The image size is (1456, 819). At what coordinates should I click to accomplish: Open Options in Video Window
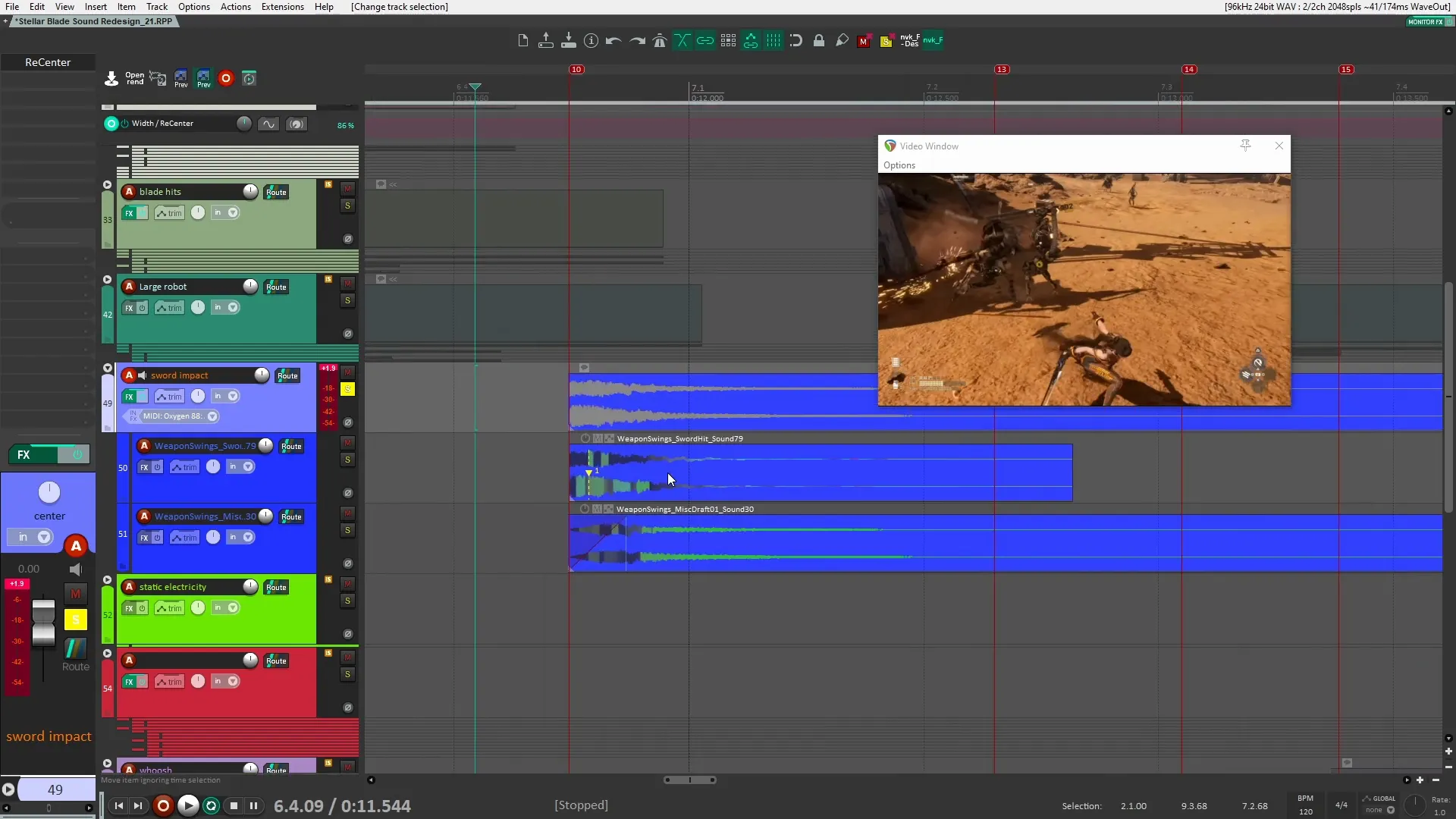coord(899,165)
